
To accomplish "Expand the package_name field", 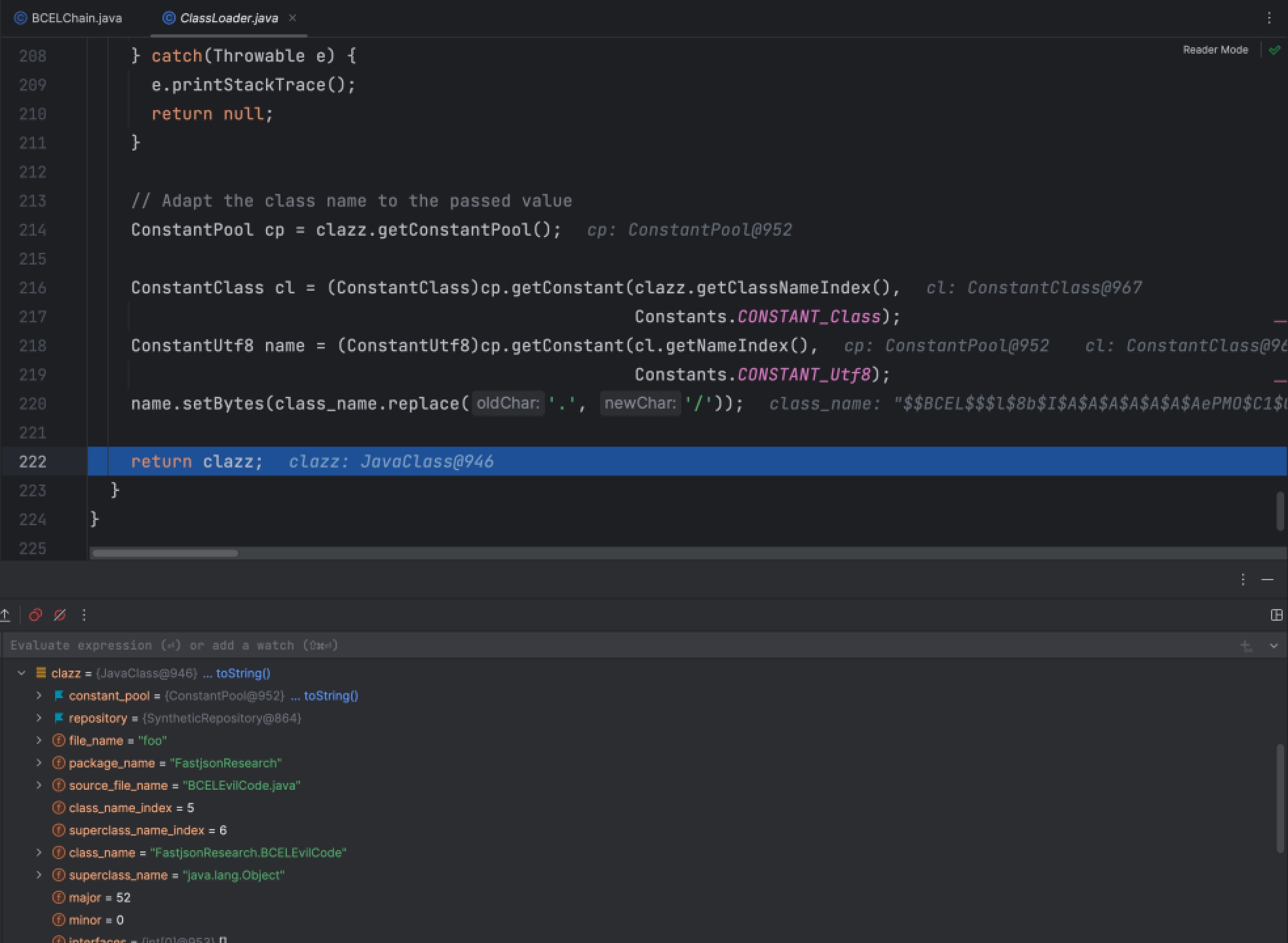I will [x=39, y=763].
